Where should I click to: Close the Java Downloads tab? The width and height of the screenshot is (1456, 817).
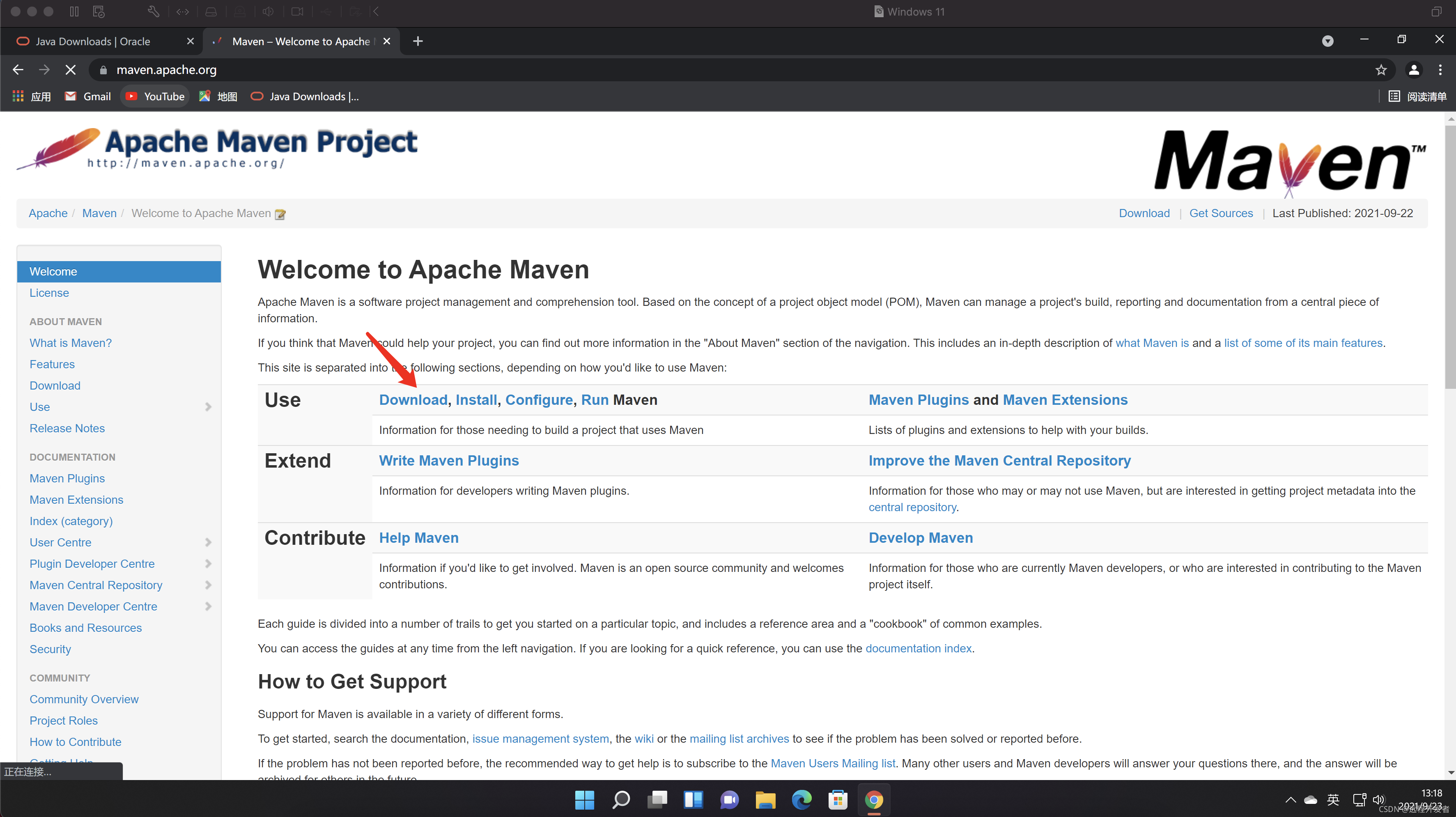[191, 41]
